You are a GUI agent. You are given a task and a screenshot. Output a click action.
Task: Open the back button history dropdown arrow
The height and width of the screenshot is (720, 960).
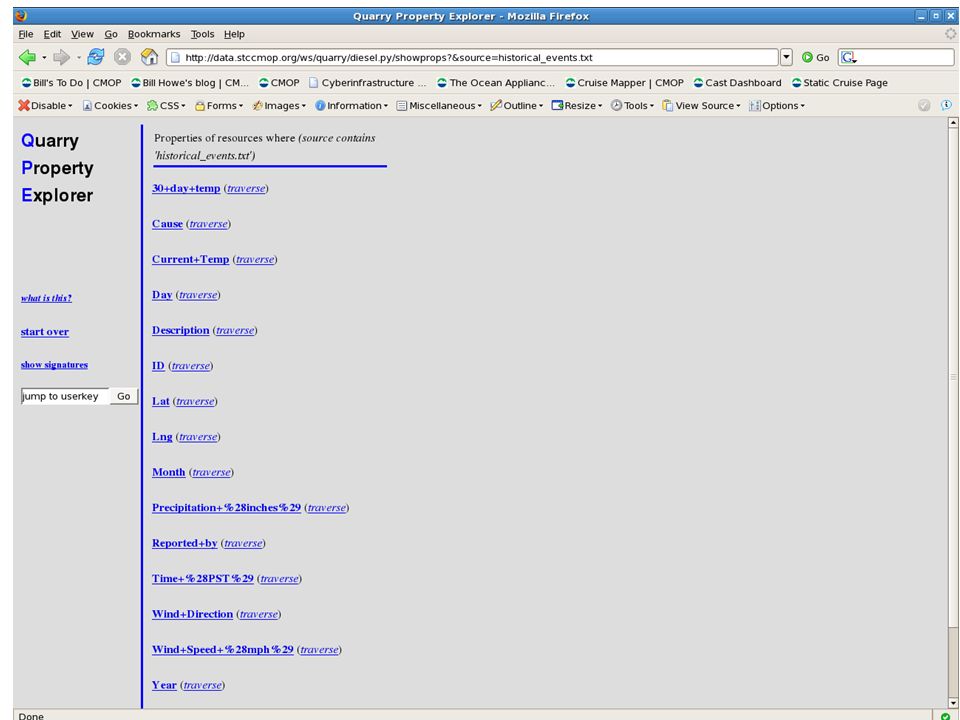click(x=44, y=58)
